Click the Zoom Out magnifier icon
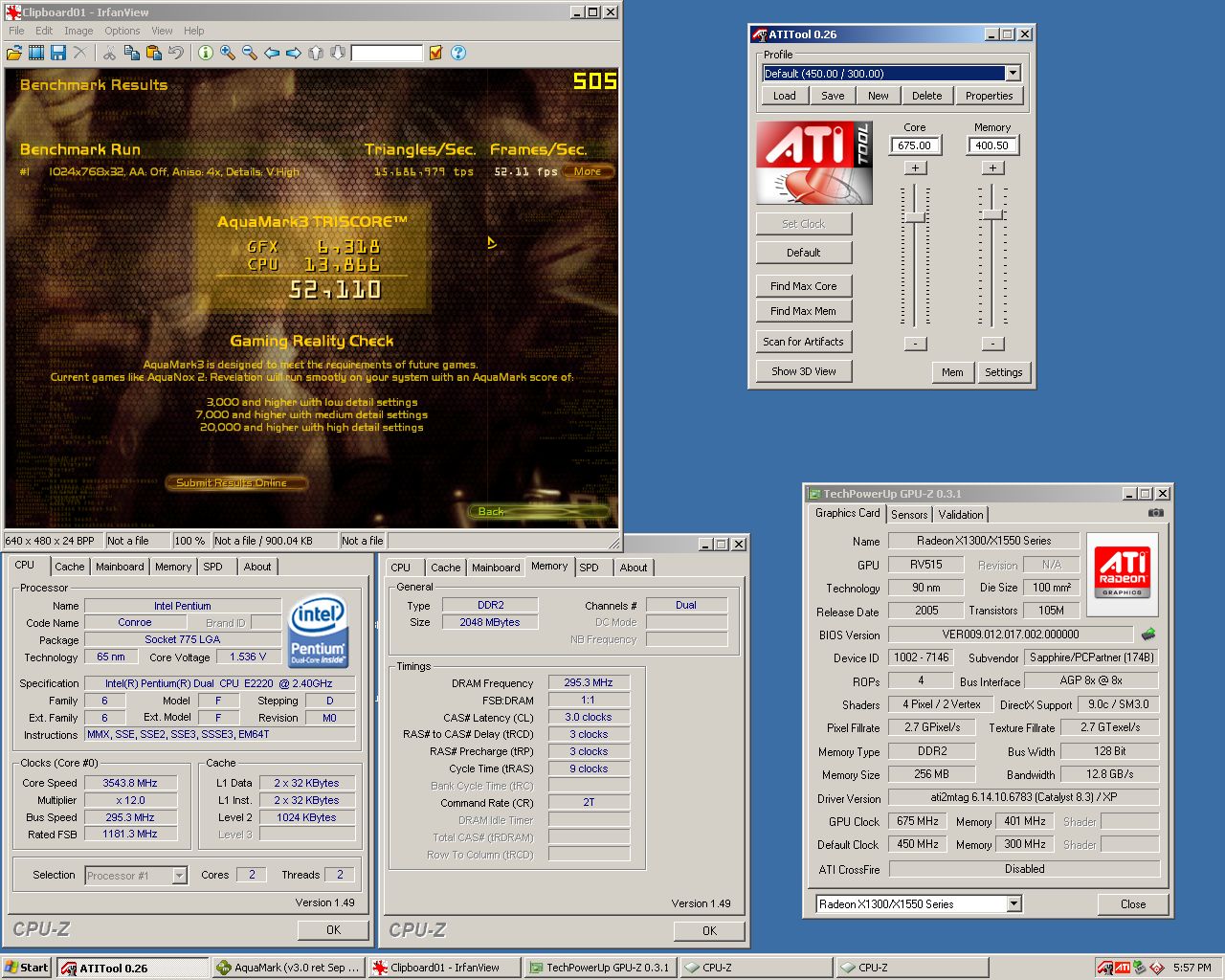The image size is (1225, 980). (250, 53)
